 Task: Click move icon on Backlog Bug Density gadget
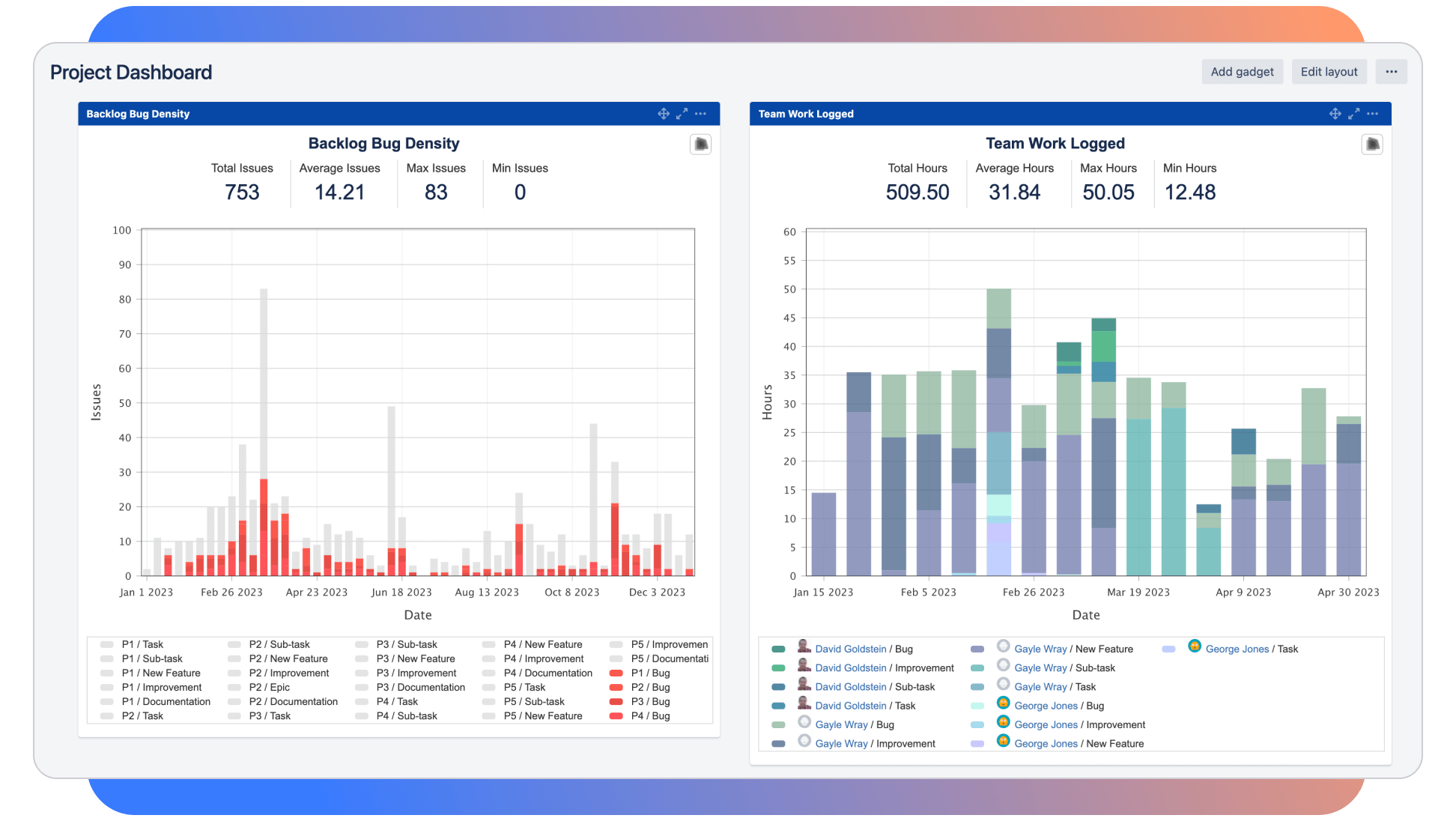click(664, 114)
